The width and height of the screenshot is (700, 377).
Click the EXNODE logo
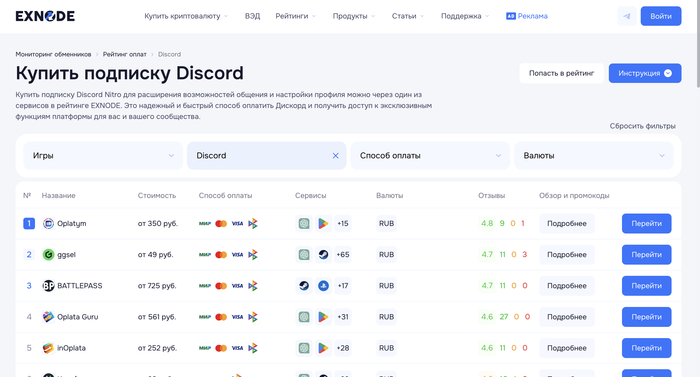click(45, 16)
